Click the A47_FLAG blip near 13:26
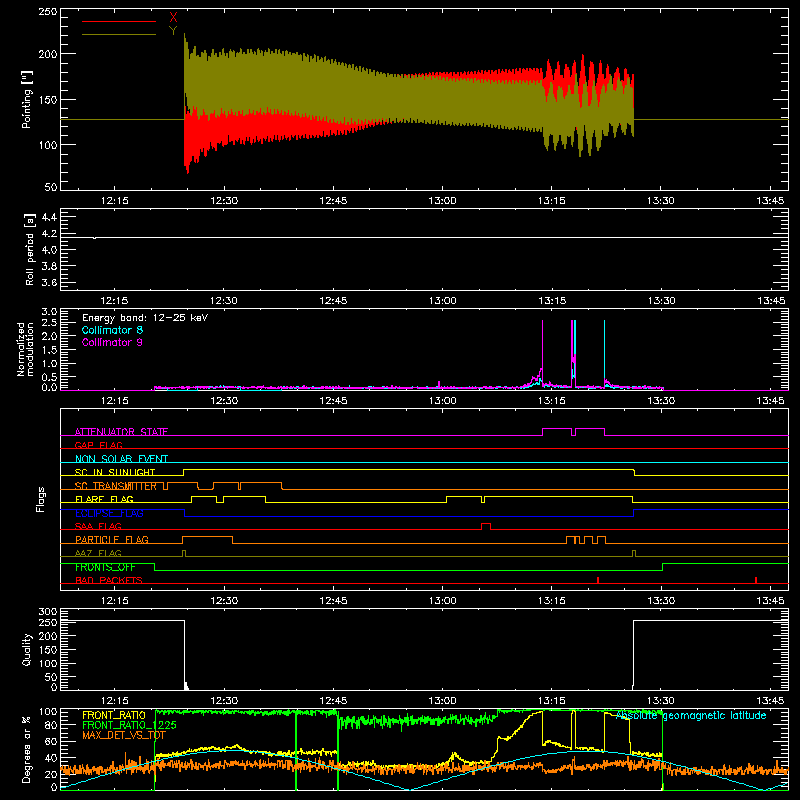The width and height of the screenshot is (800, 800). click(x=634, y=554)
